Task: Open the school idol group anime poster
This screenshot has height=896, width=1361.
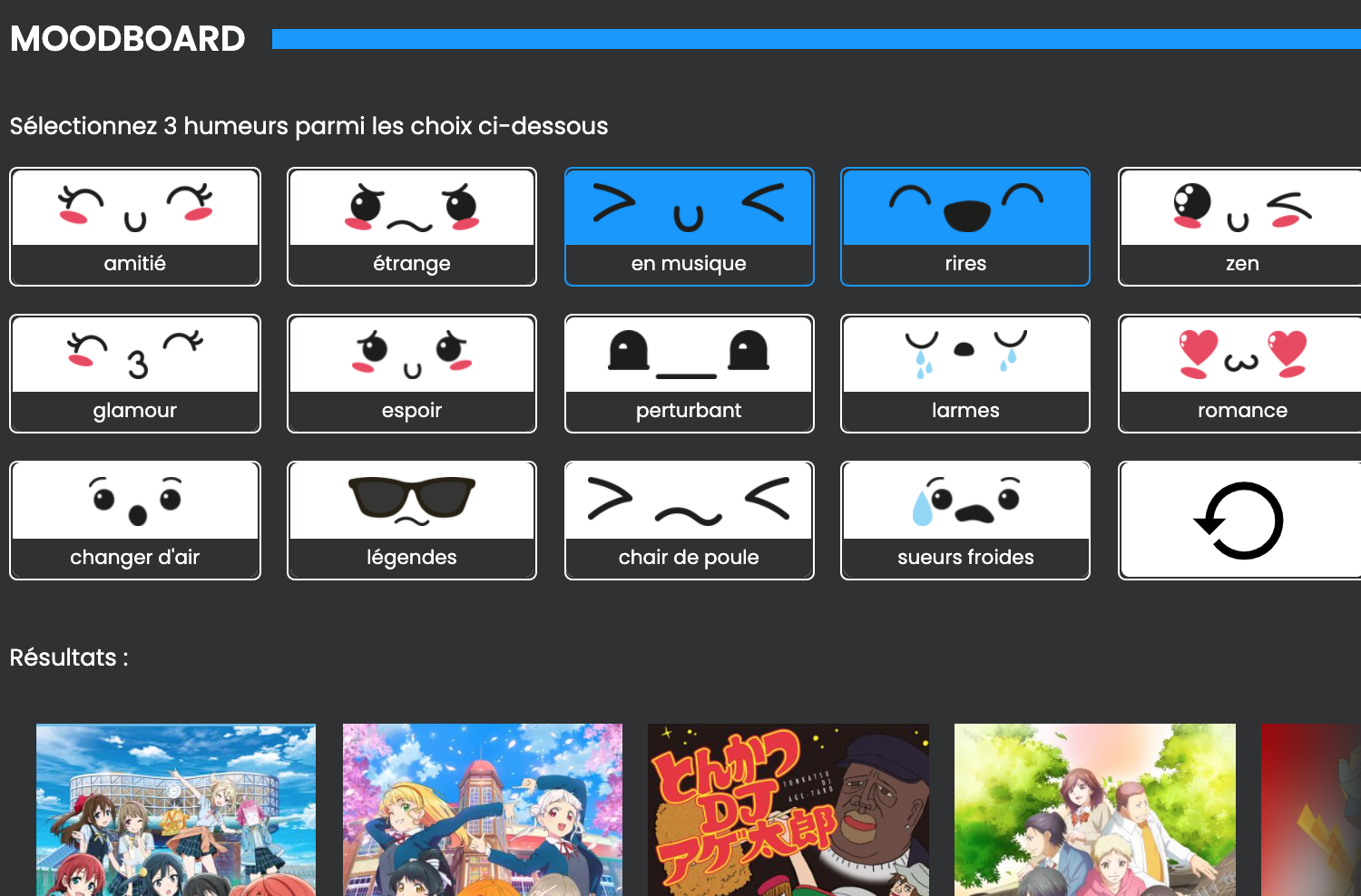Action: pyautogui.click(x=176, y=810)
